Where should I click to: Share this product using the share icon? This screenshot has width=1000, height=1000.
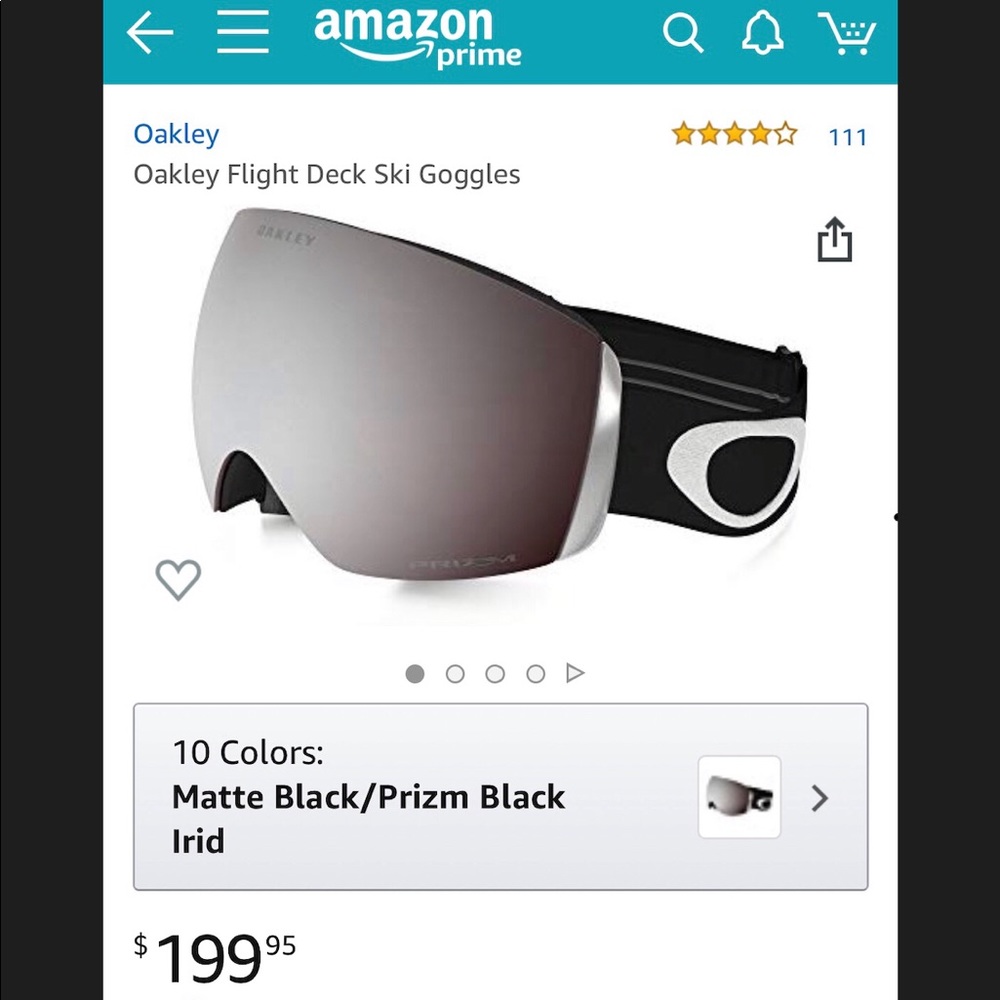(x=833, y=240)
